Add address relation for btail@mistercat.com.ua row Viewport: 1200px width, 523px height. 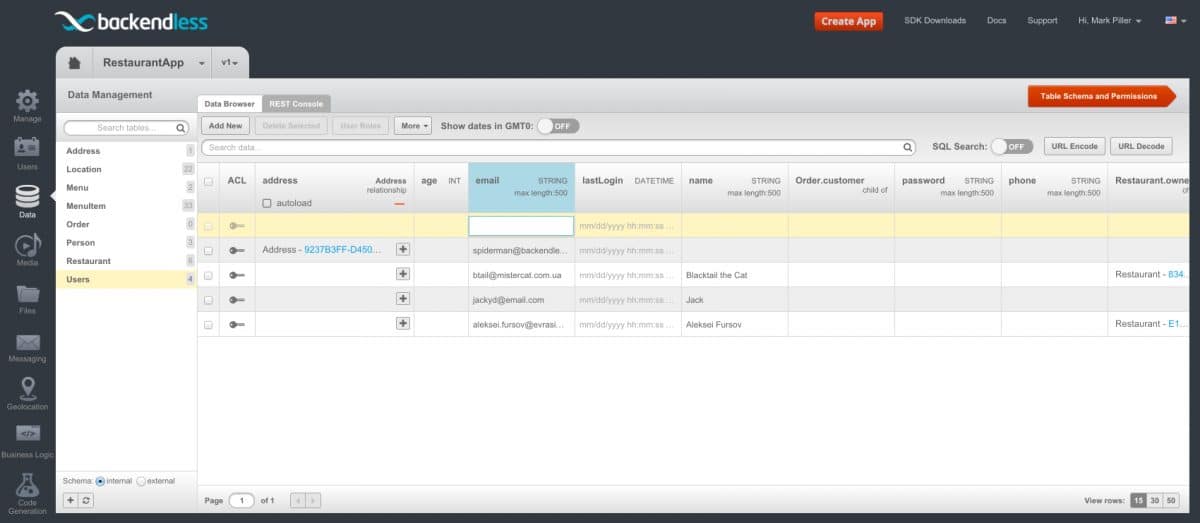tap(403, 274)
